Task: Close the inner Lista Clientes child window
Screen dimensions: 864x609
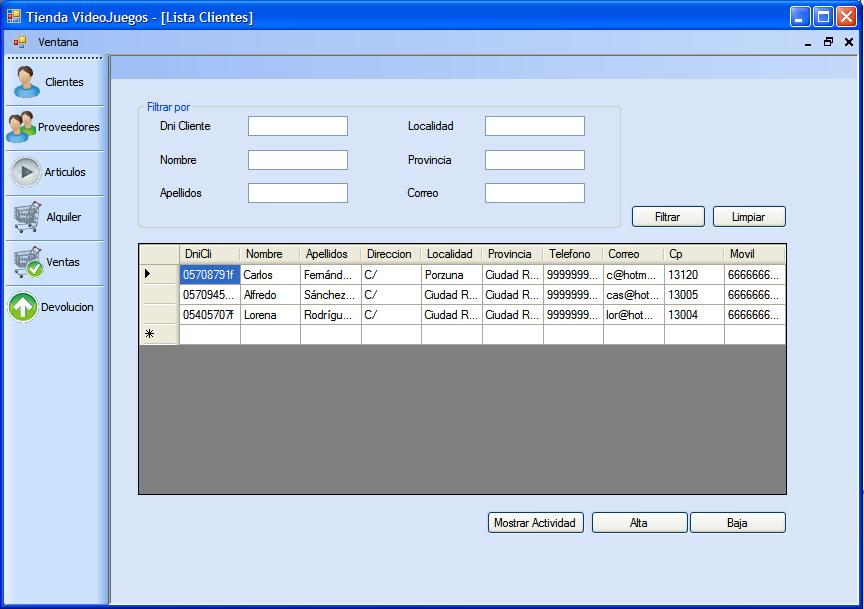Action: point(849,42)
